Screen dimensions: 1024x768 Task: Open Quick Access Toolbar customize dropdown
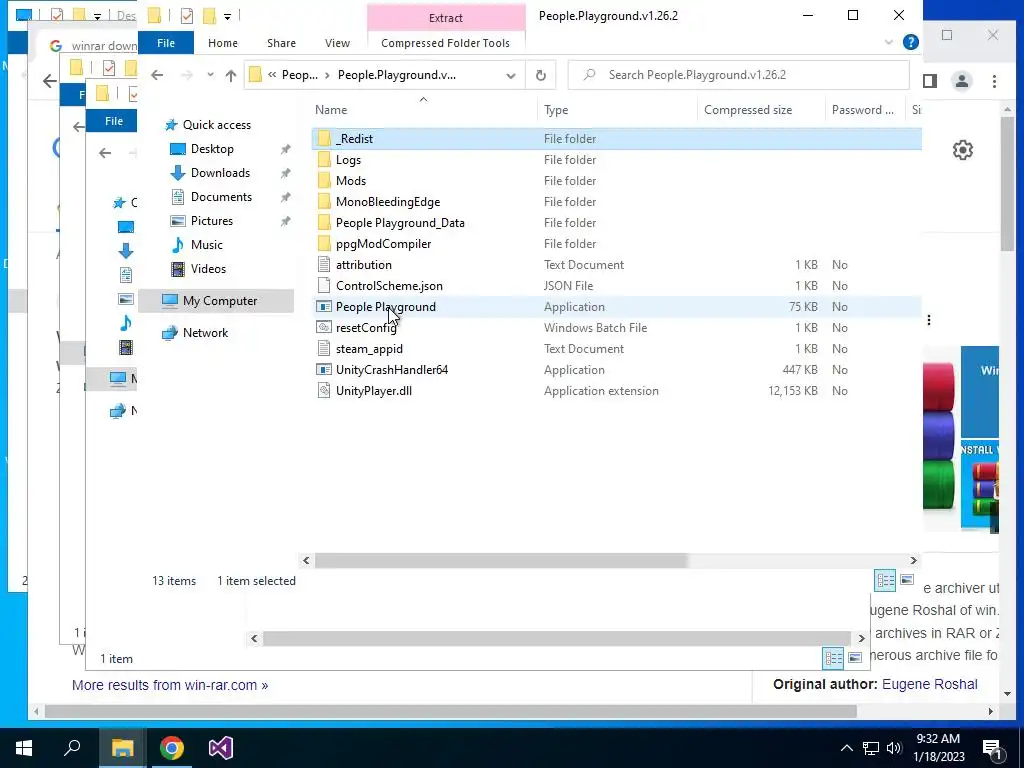click(227, 16)
